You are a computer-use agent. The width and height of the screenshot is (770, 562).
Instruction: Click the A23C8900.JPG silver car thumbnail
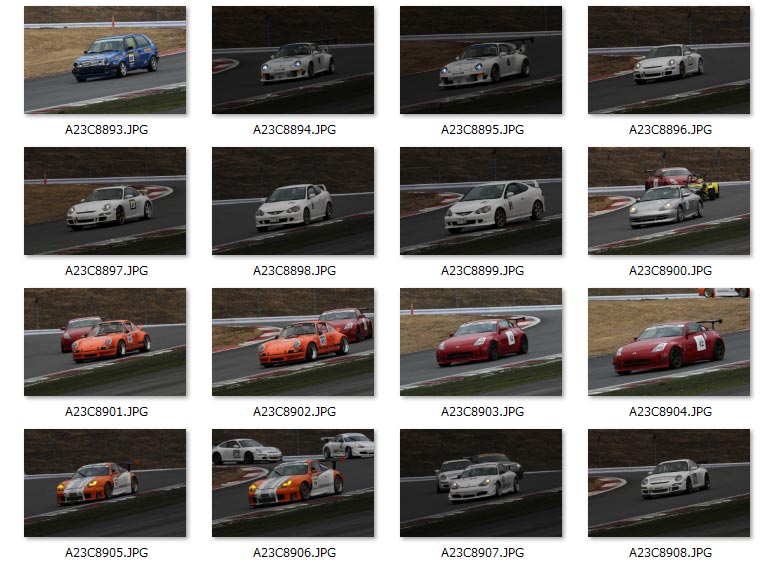pyautogui.click(x=669, y=201)
